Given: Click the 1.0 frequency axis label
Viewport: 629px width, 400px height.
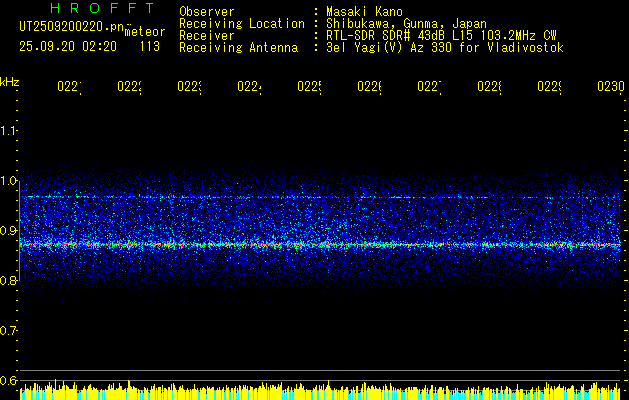Looking at the screenshot, I should click(x=8, y=181).
